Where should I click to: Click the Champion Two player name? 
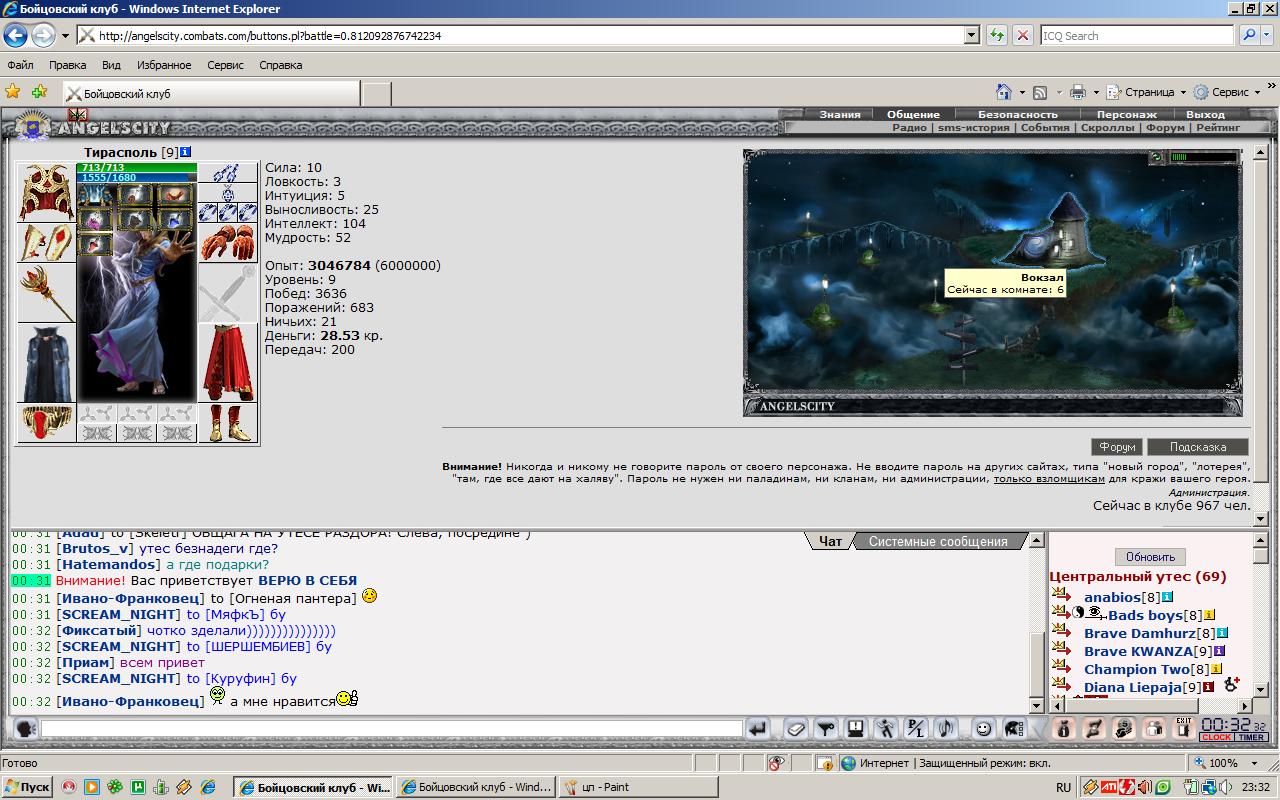pos(1137,669)
